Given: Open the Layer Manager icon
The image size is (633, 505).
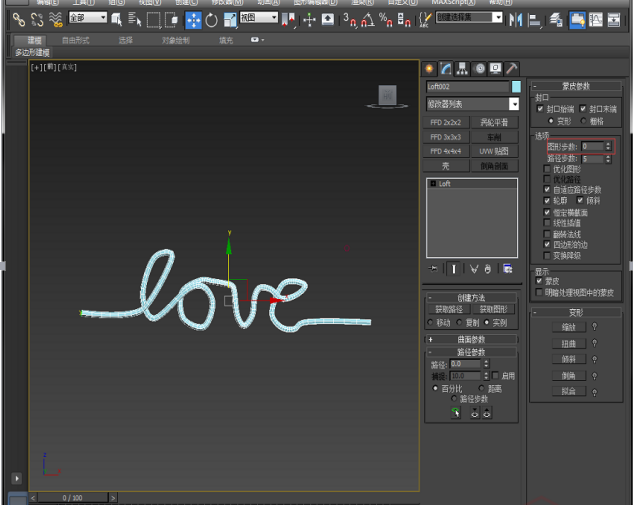Looking at the screenshot, I should (556, 19).
